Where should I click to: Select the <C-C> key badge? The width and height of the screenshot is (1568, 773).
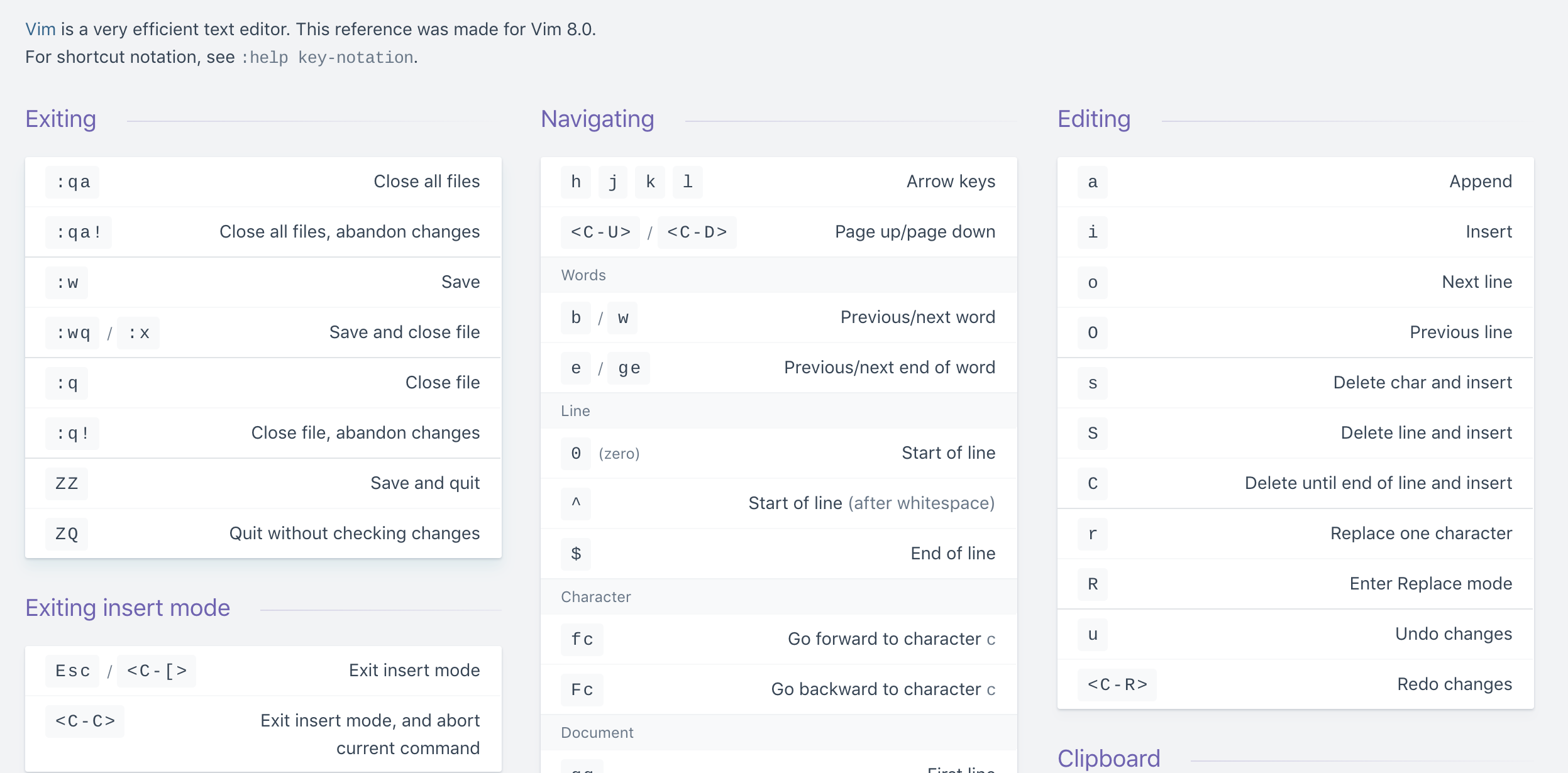pyautogui.click(x=85, y=721)
